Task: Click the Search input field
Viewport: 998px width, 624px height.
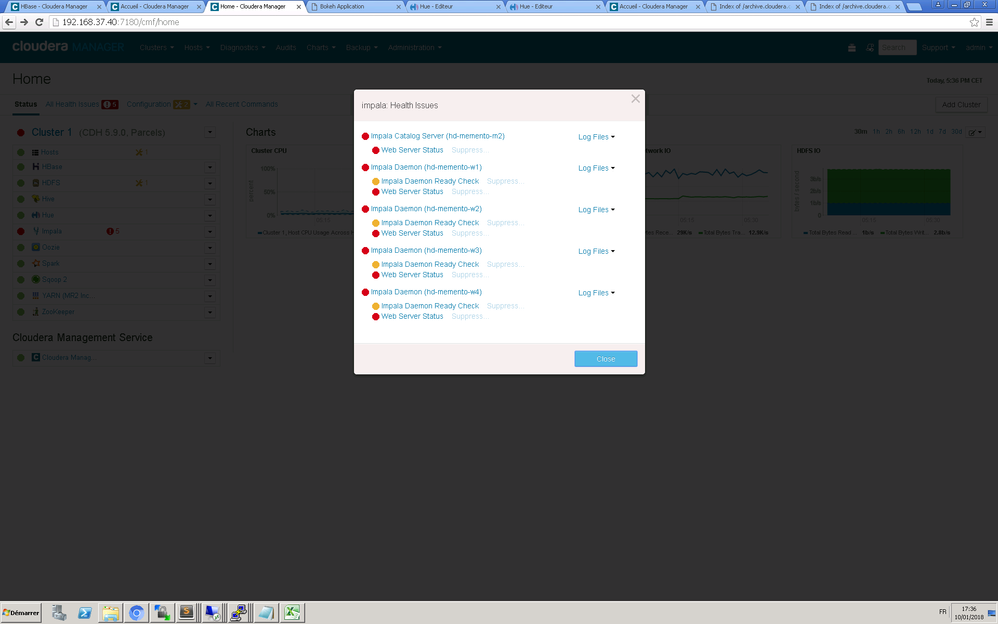Action: point(897,47)
